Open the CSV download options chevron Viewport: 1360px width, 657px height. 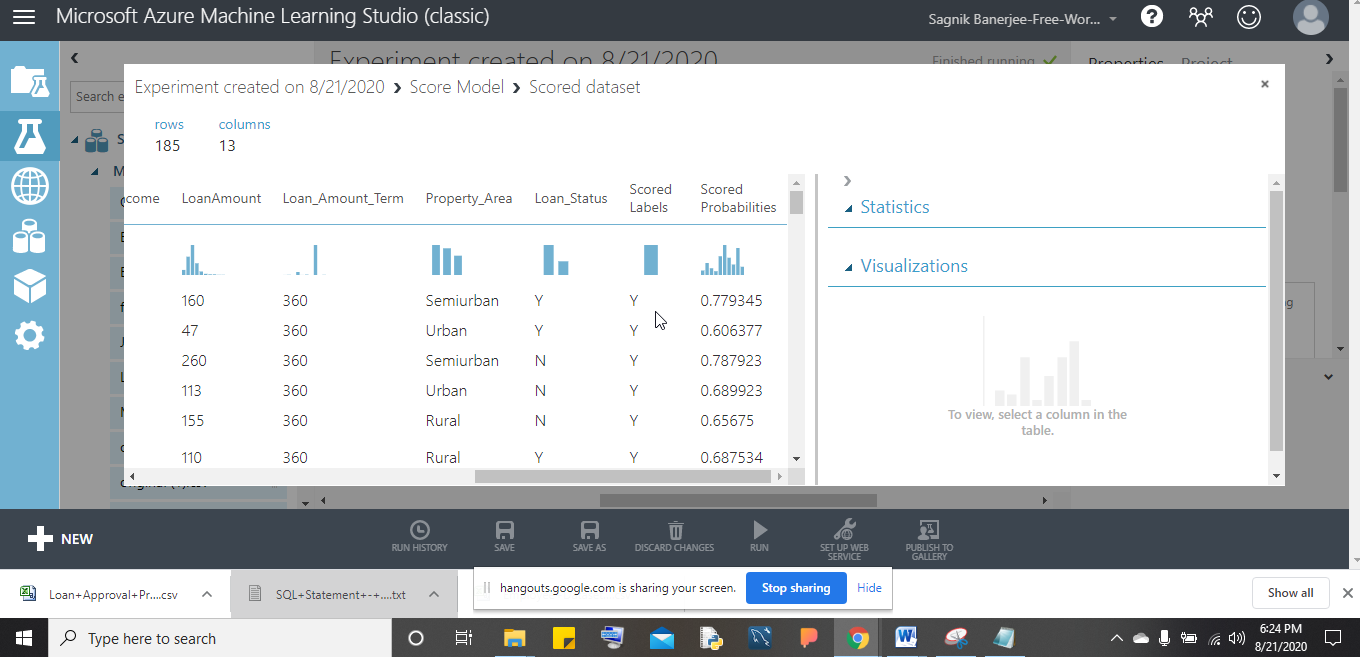206,594
